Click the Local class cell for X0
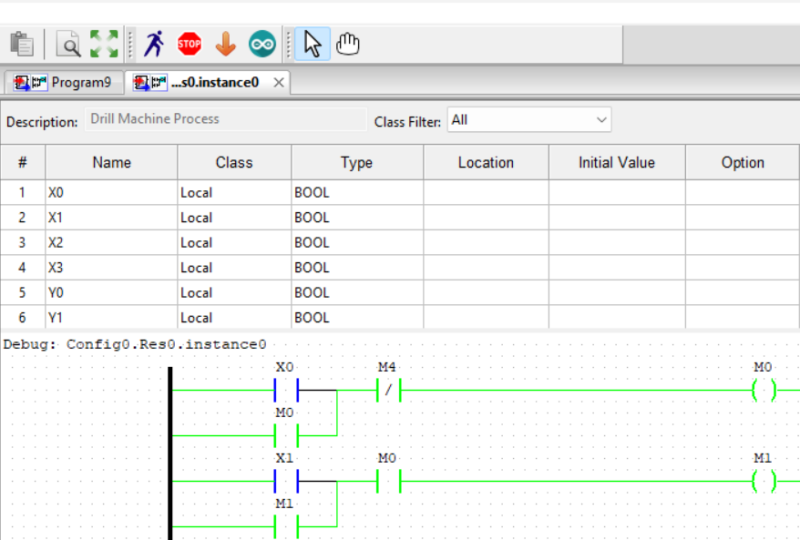The height and width of the screenshot is (540, 800). pyautogui.click(x=234, y=192)
